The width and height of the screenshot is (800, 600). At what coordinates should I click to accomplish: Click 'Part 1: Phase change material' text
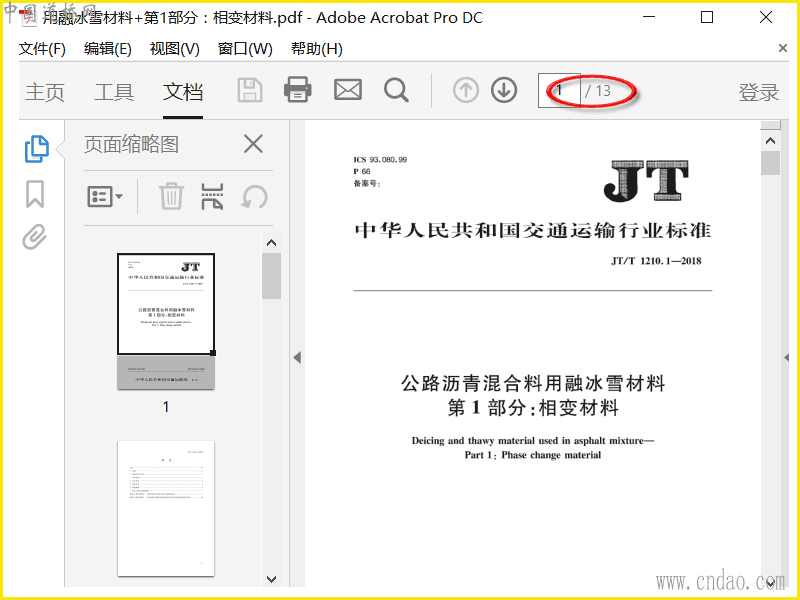point(533,455)
